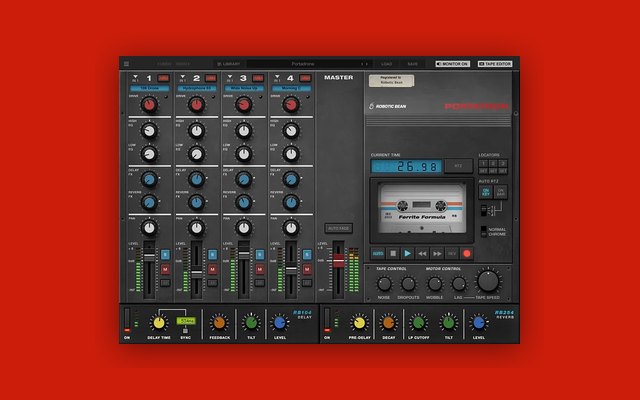Click the Dropouts knob
This screenshot has height=400, width=640.
(408, 284)
